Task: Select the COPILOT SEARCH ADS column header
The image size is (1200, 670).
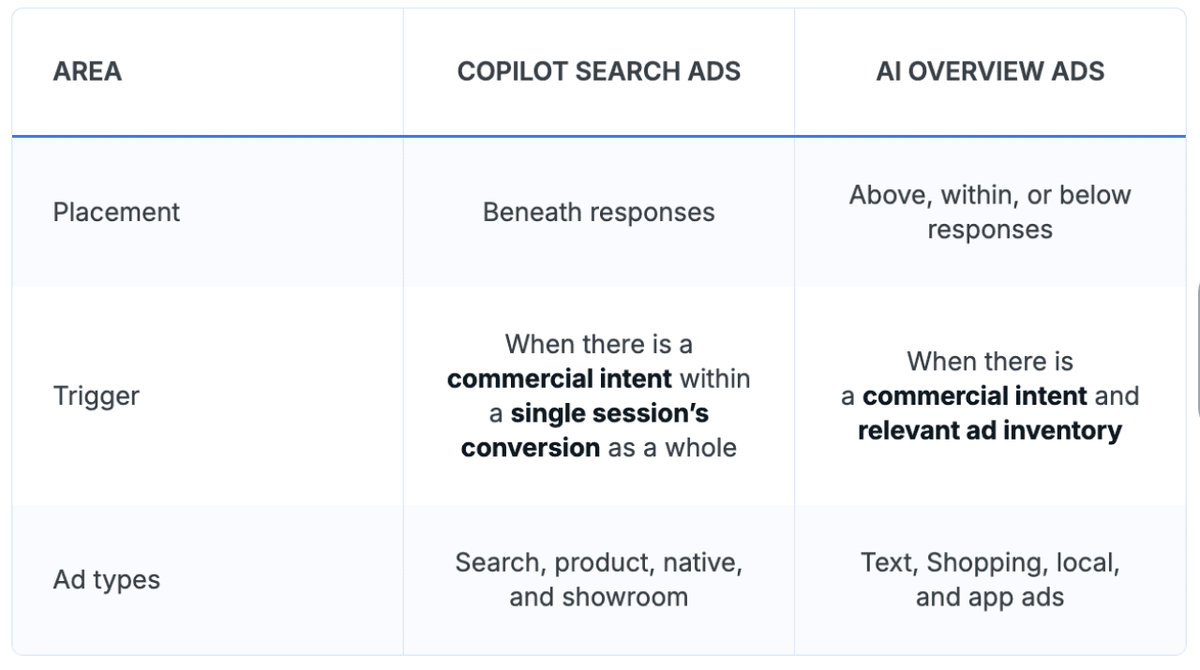Action: point(598,72)
